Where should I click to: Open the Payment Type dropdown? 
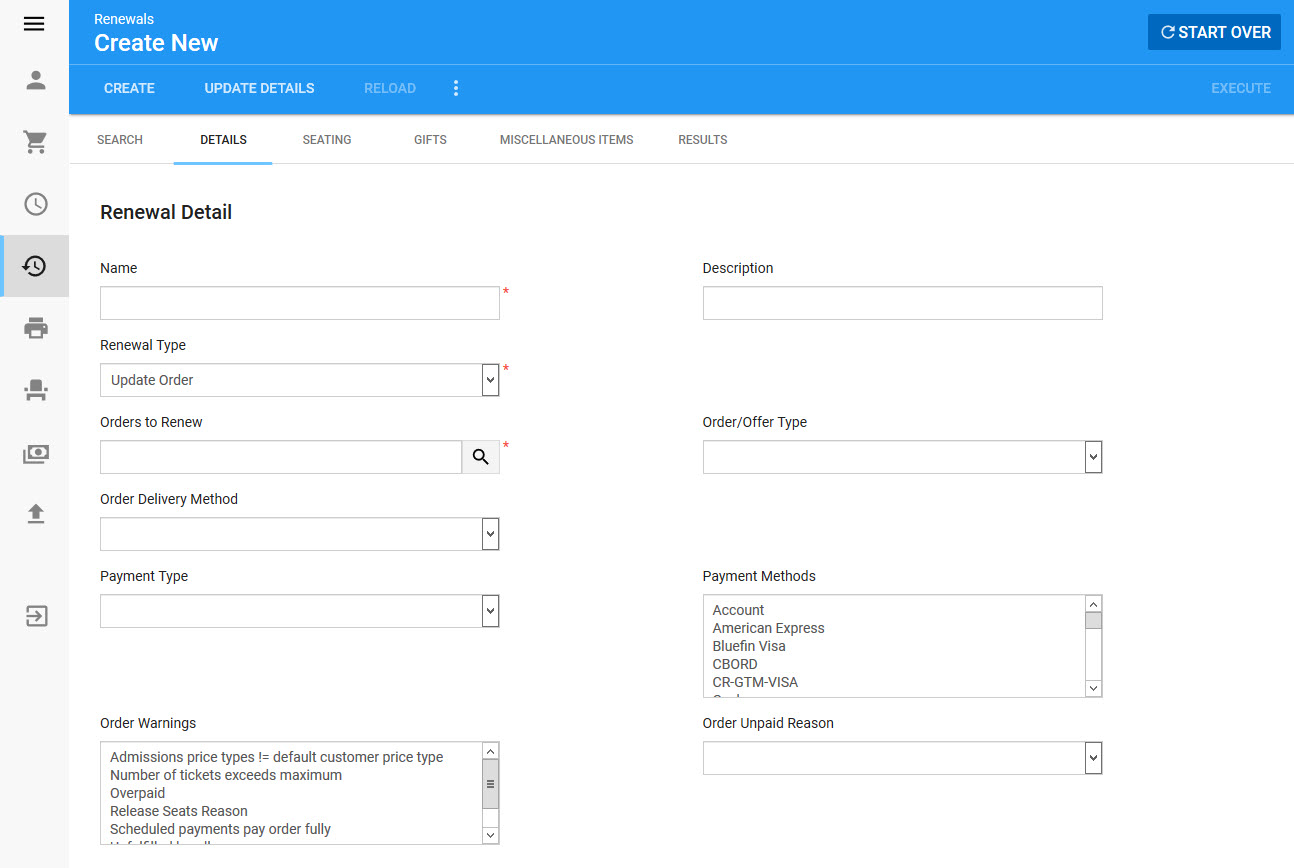point(300,611)
